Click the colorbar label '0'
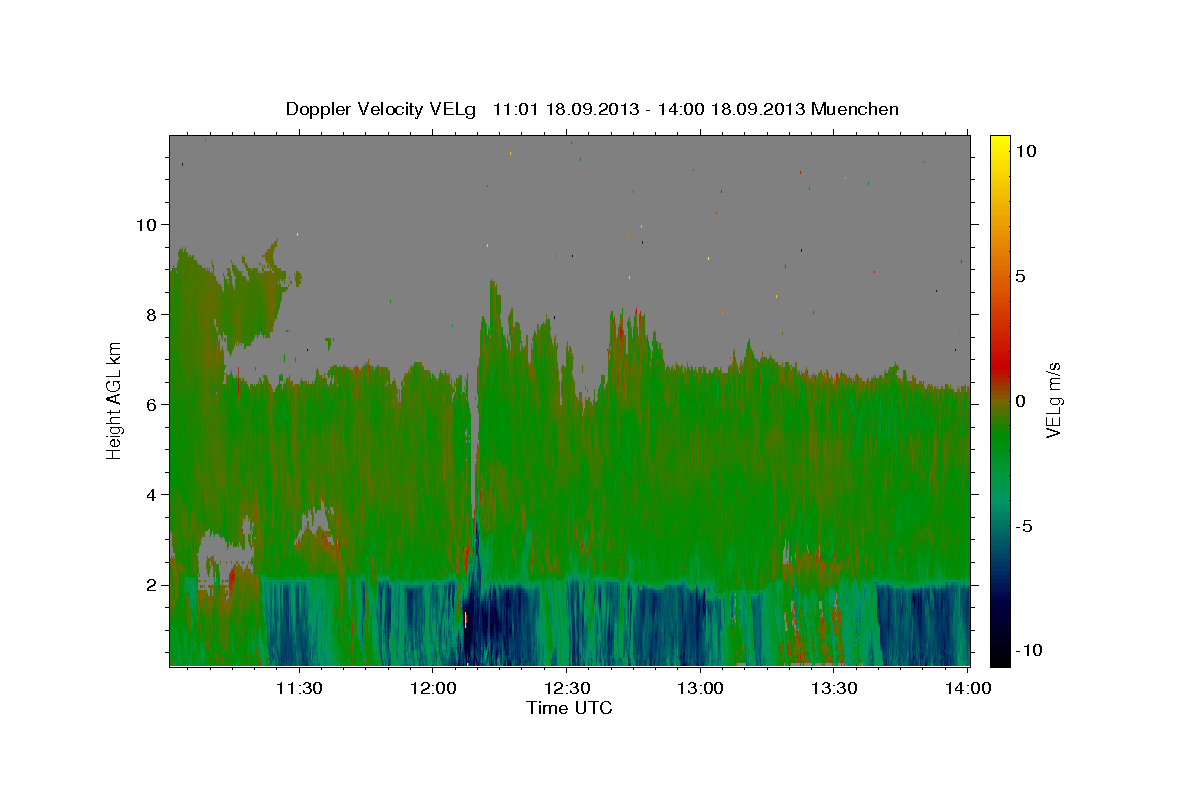This screenshot has height=800, width=1200. 1021,401
